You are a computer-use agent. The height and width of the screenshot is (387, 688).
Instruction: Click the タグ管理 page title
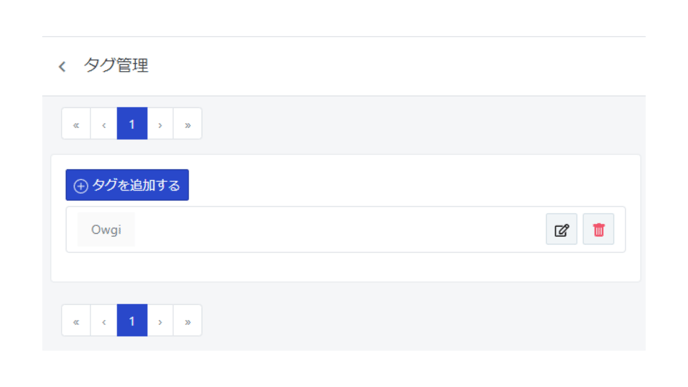click(x=116, y=65)
